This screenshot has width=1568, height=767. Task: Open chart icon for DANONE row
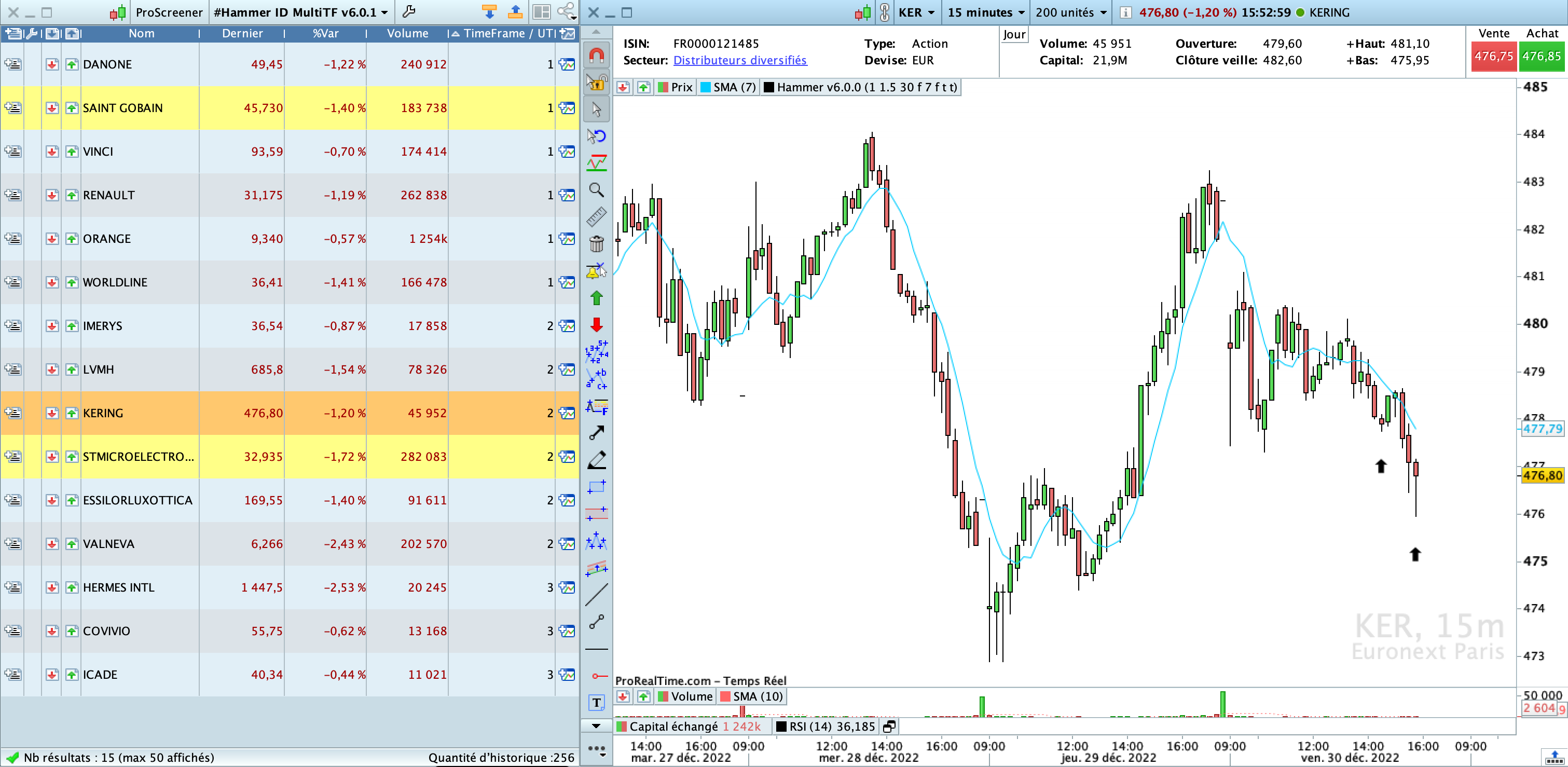point(567,64)
